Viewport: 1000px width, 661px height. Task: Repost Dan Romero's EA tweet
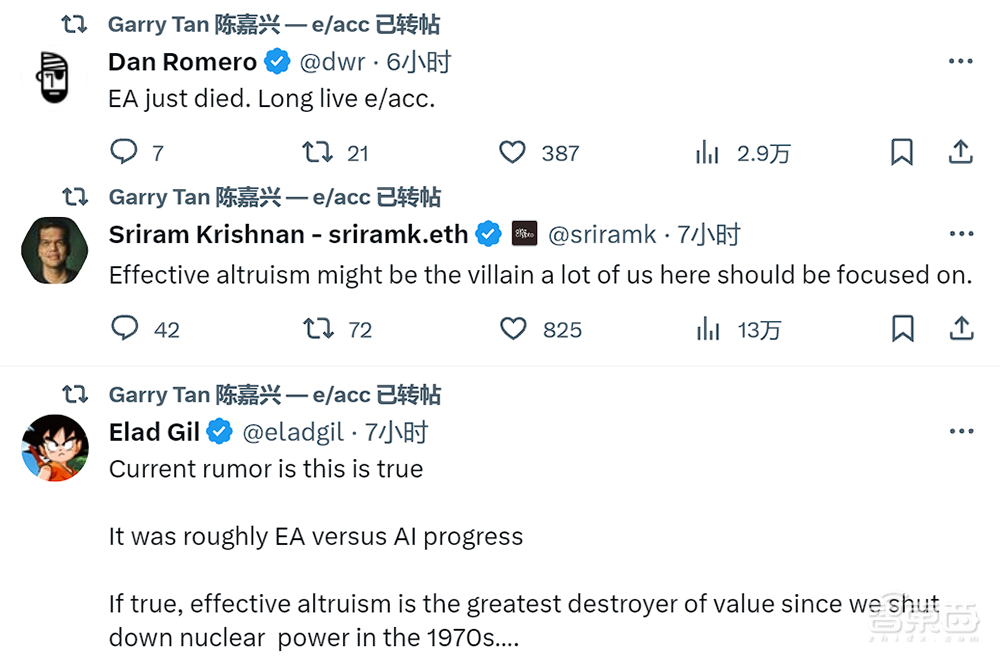click(318, 152)
